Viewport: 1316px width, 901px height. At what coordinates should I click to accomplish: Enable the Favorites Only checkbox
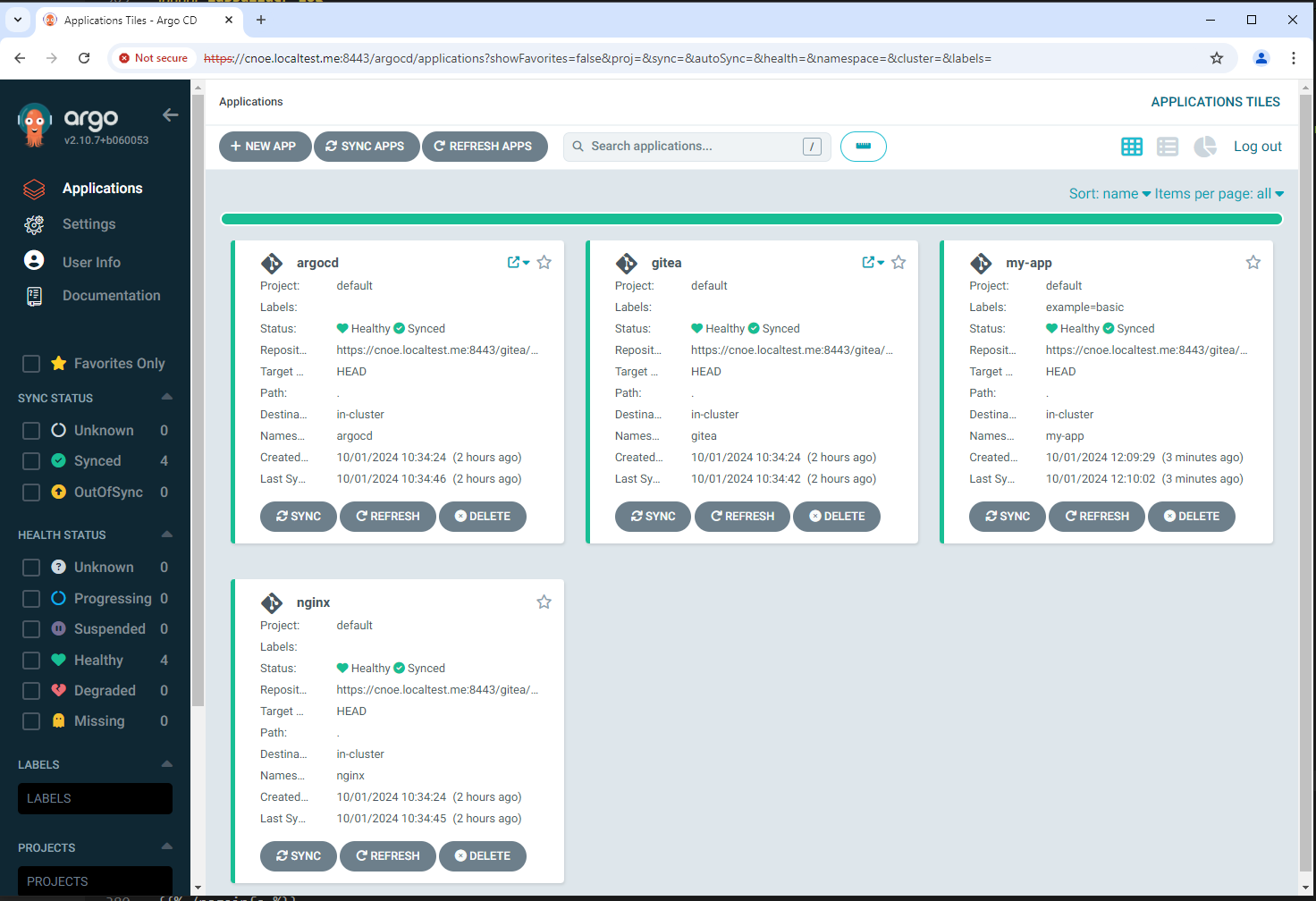pyautogui.click(x=31, y=364)
